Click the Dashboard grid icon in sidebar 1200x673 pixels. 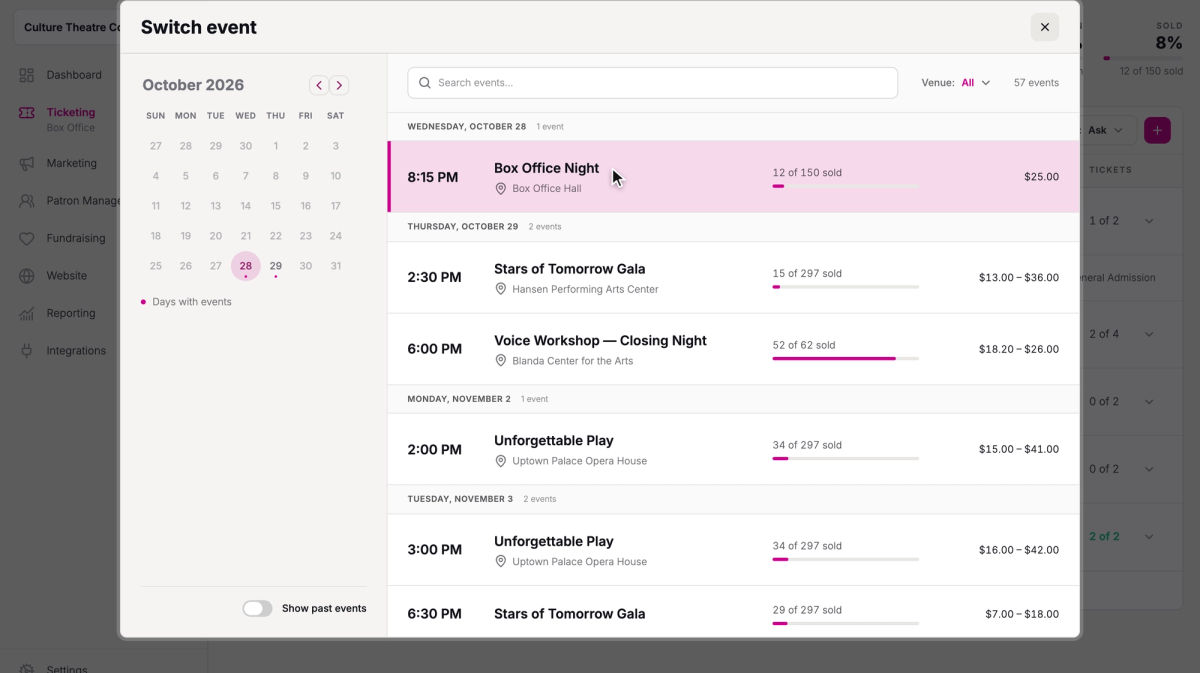[x=27, y=75]
